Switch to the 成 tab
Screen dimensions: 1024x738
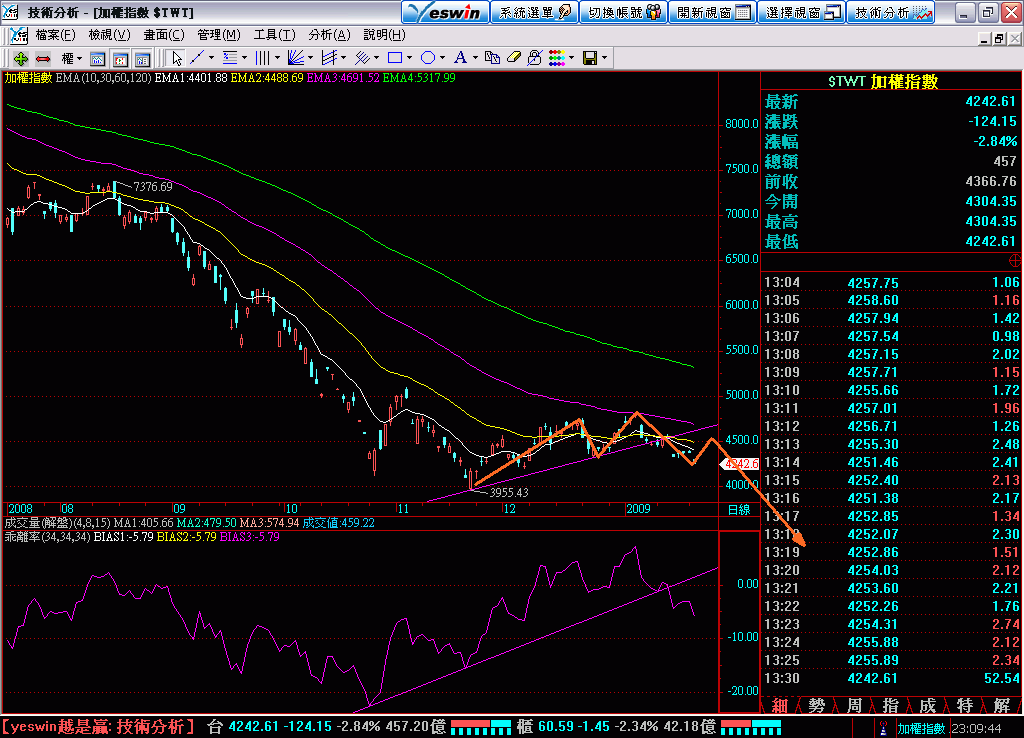coord(927,705)
